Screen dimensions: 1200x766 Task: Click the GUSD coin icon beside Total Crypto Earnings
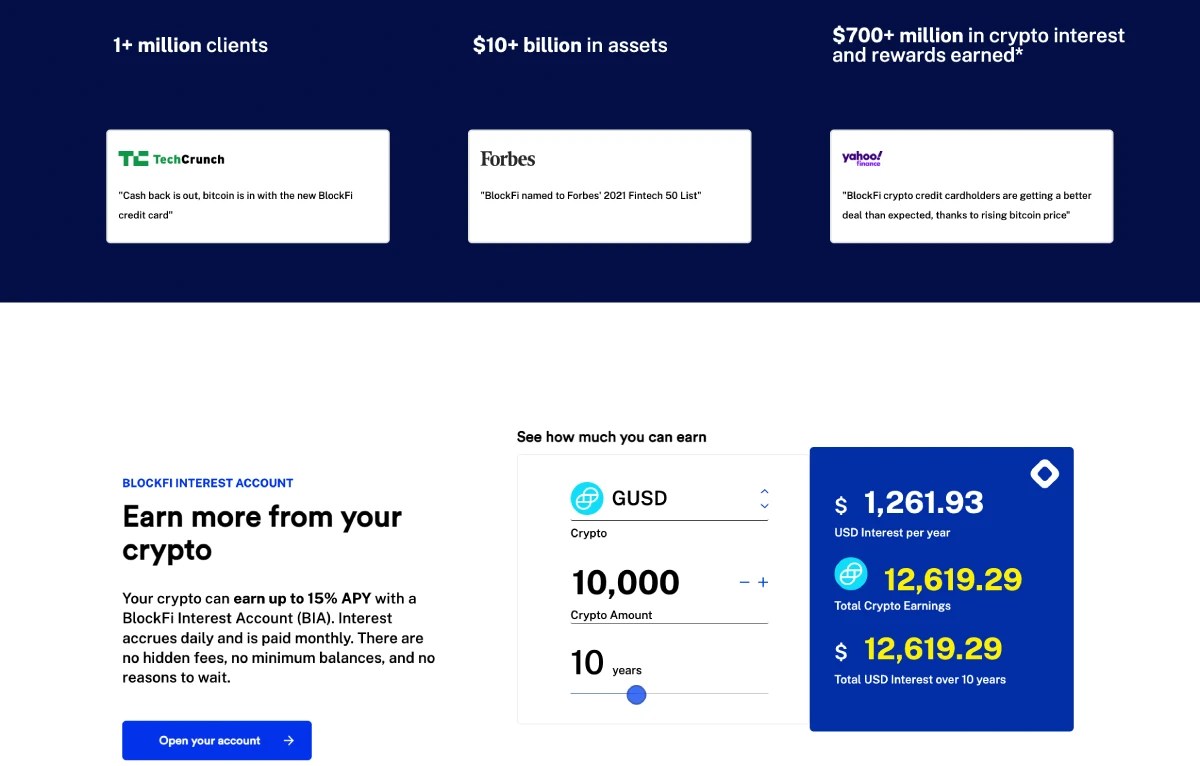851,574
